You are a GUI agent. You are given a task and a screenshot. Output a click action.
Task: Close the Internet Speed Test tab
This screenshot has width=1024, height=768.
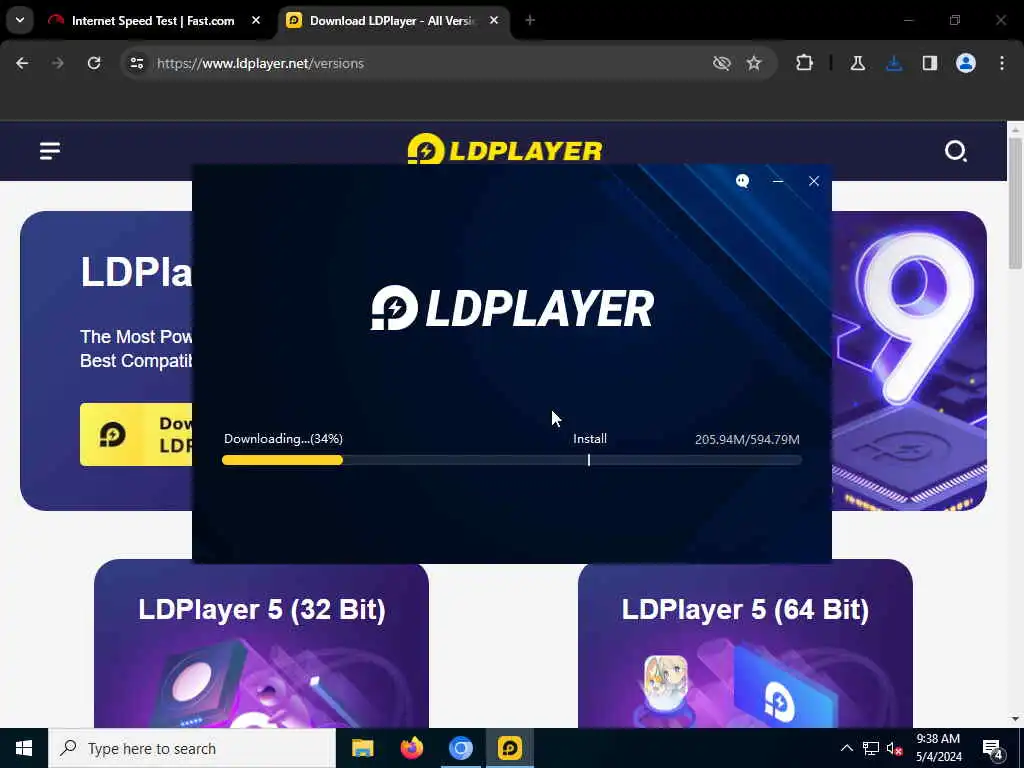tap(256, 20)
